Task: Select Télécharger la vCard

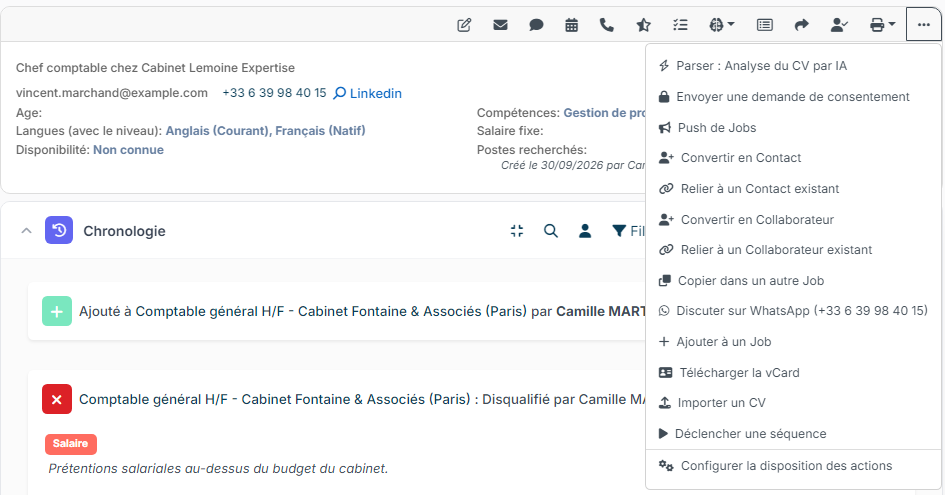Action: 793,373
